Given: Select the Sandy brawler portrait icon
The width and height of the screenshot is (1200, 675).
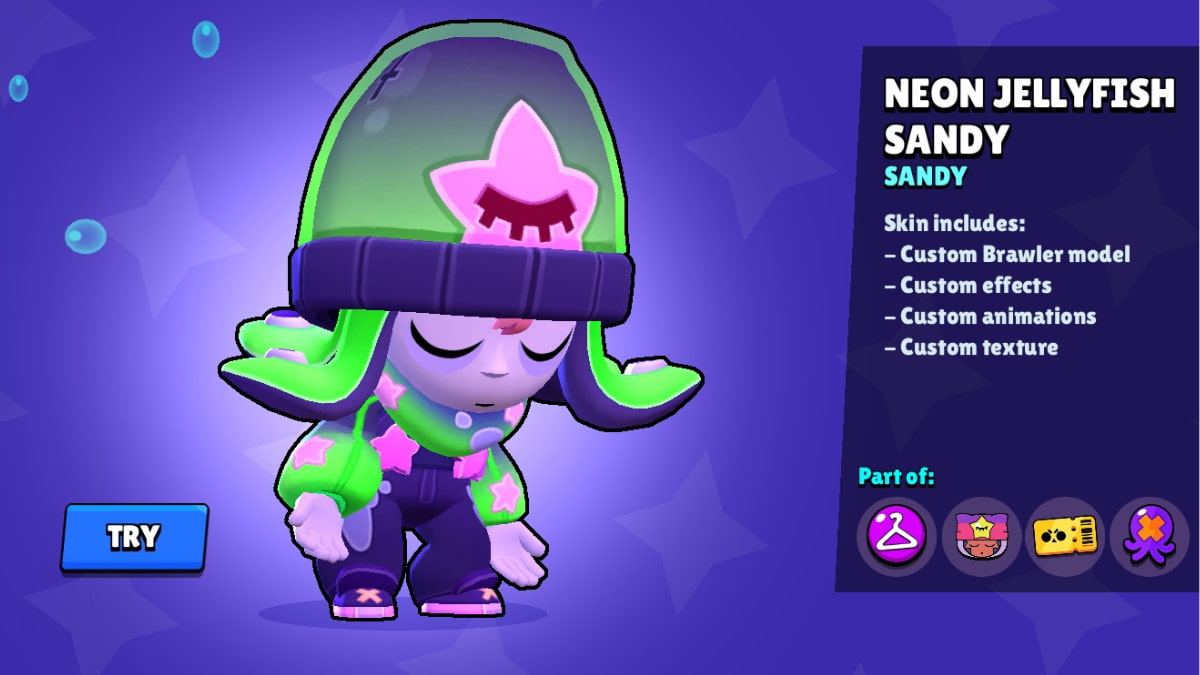Looking at the screenshot, I should [981, 537].
